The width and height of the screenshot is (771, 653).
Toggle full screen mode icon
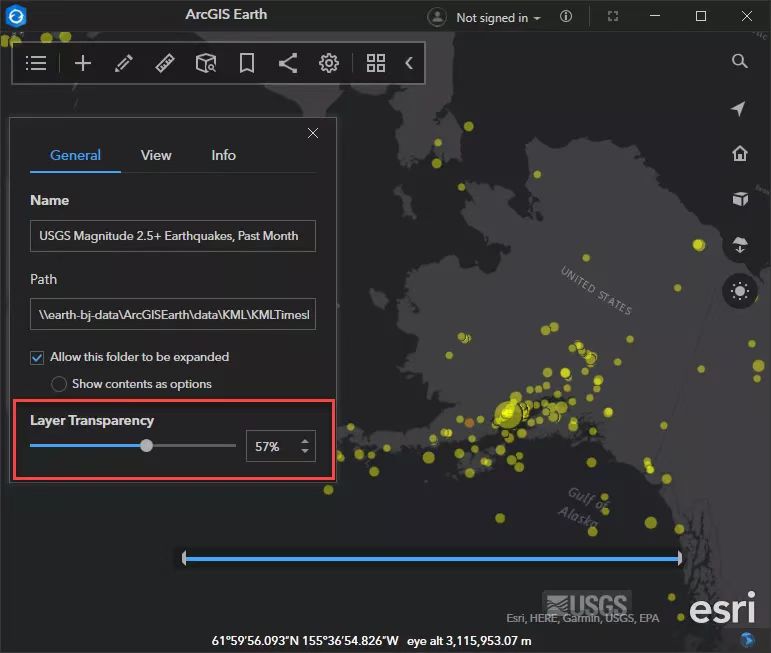coord(613,16)
